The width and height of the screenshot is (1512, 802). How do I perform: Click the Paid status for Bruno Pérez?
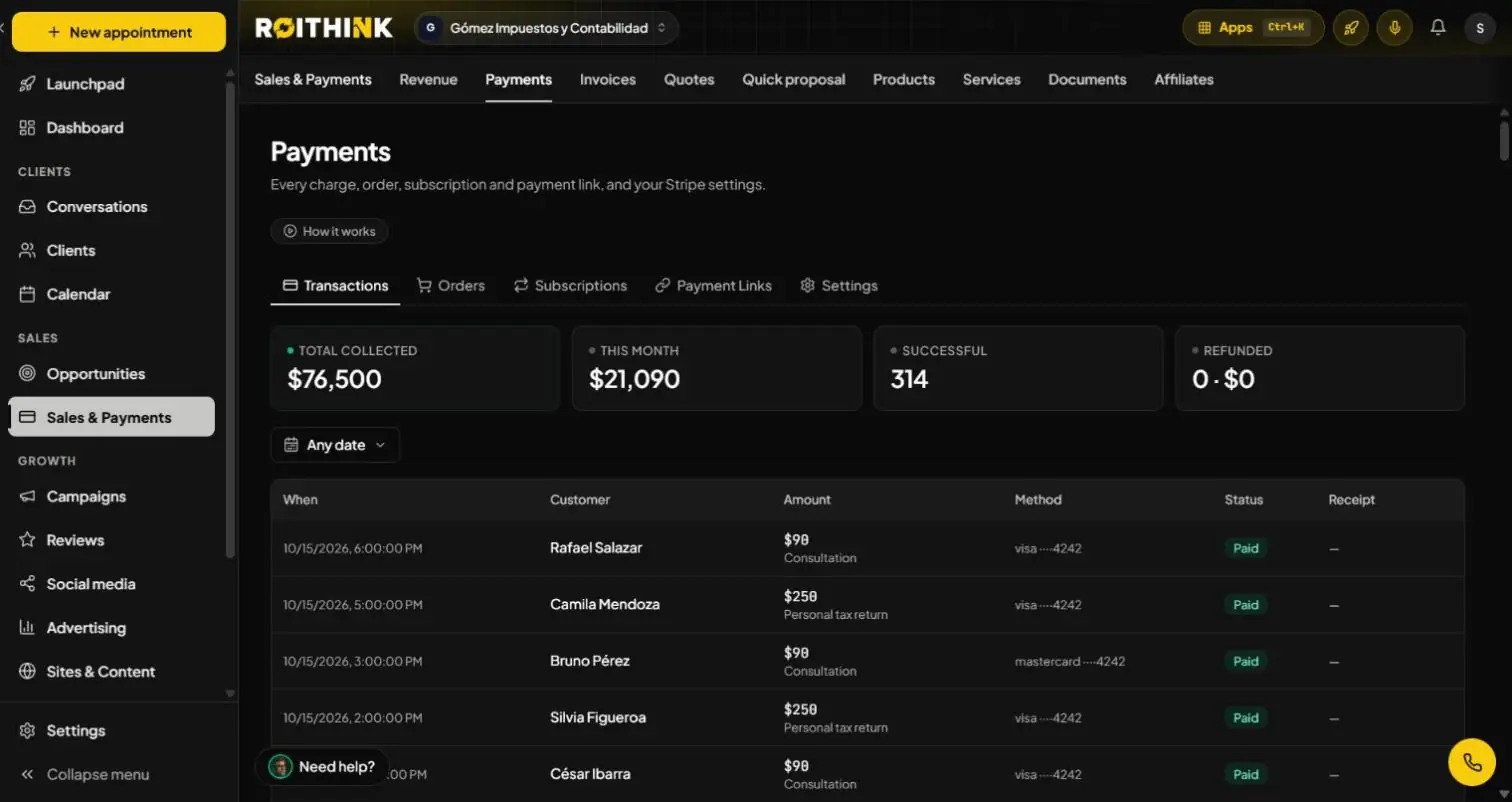(x=1246, y=661)
